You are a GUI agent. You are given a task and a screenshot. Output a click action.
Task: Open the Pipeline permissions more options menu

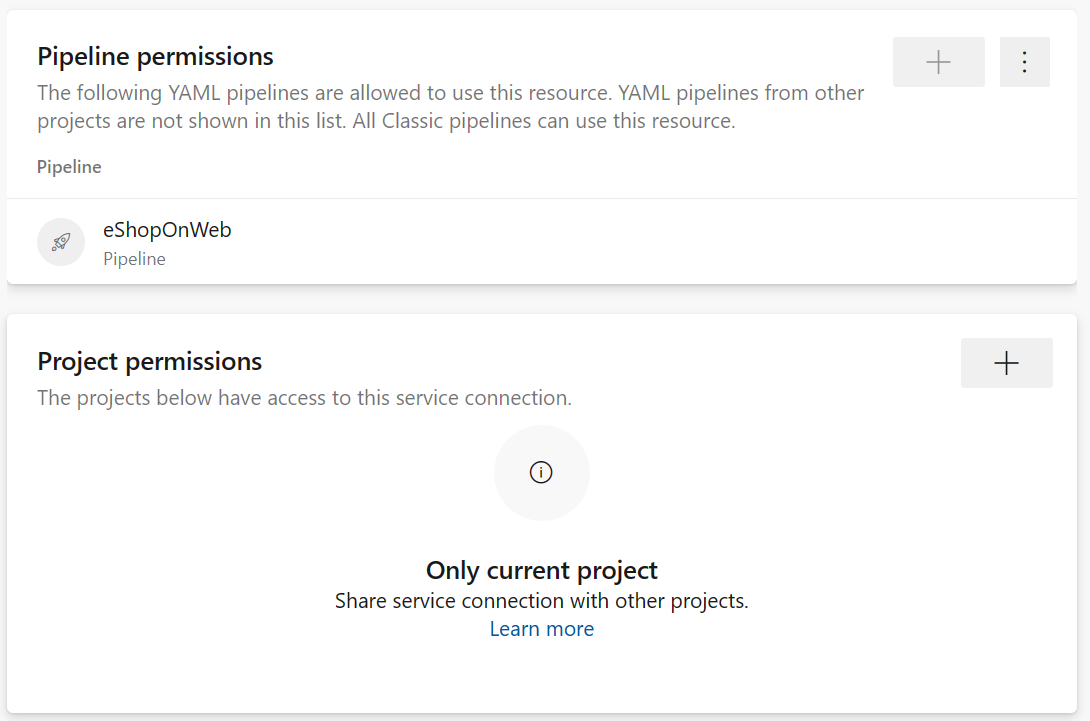(x=1024, y=62)
